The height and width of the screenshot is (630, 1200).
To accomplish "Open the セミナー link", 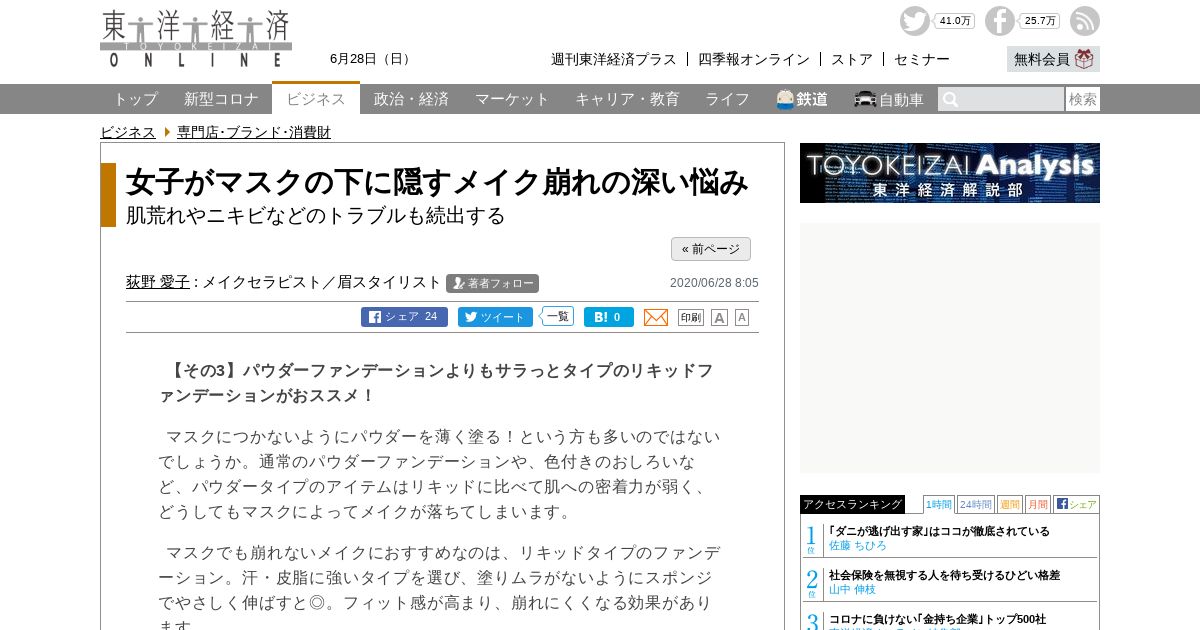I will click(x=922, y=59).
